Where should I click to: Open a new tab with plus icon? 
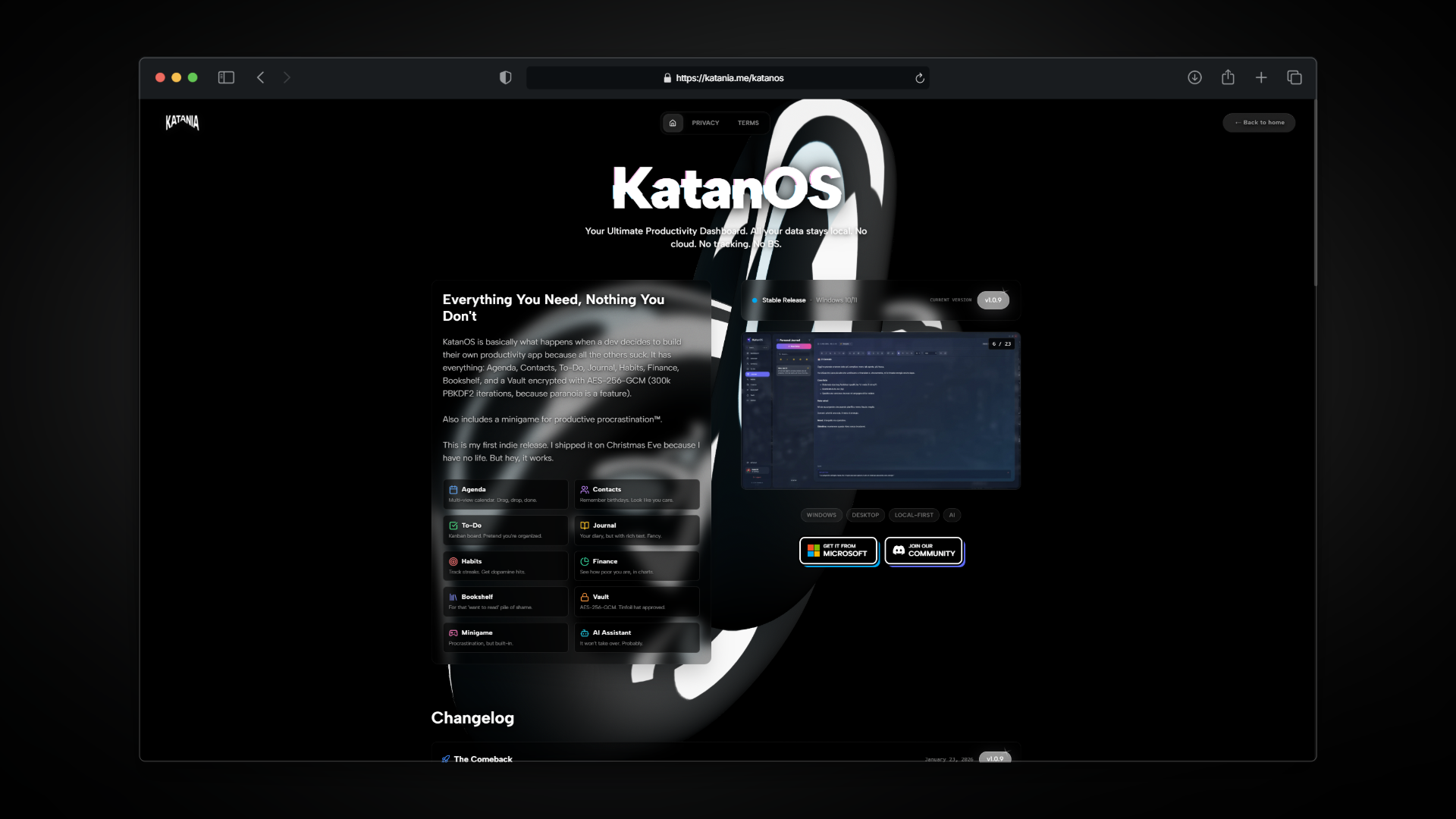1261,77
